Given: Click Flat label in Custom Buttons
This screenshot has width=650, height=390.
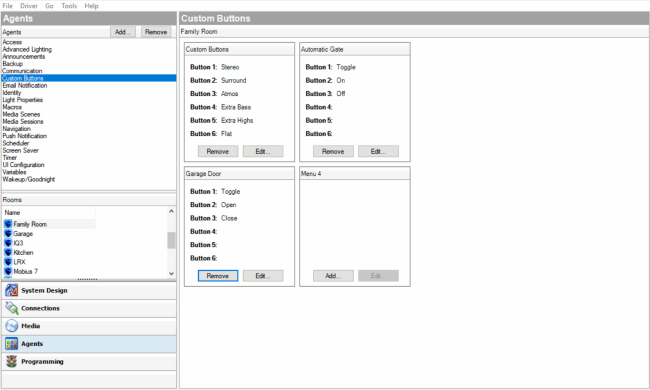Looking at the screenshot, I should 226,133.
